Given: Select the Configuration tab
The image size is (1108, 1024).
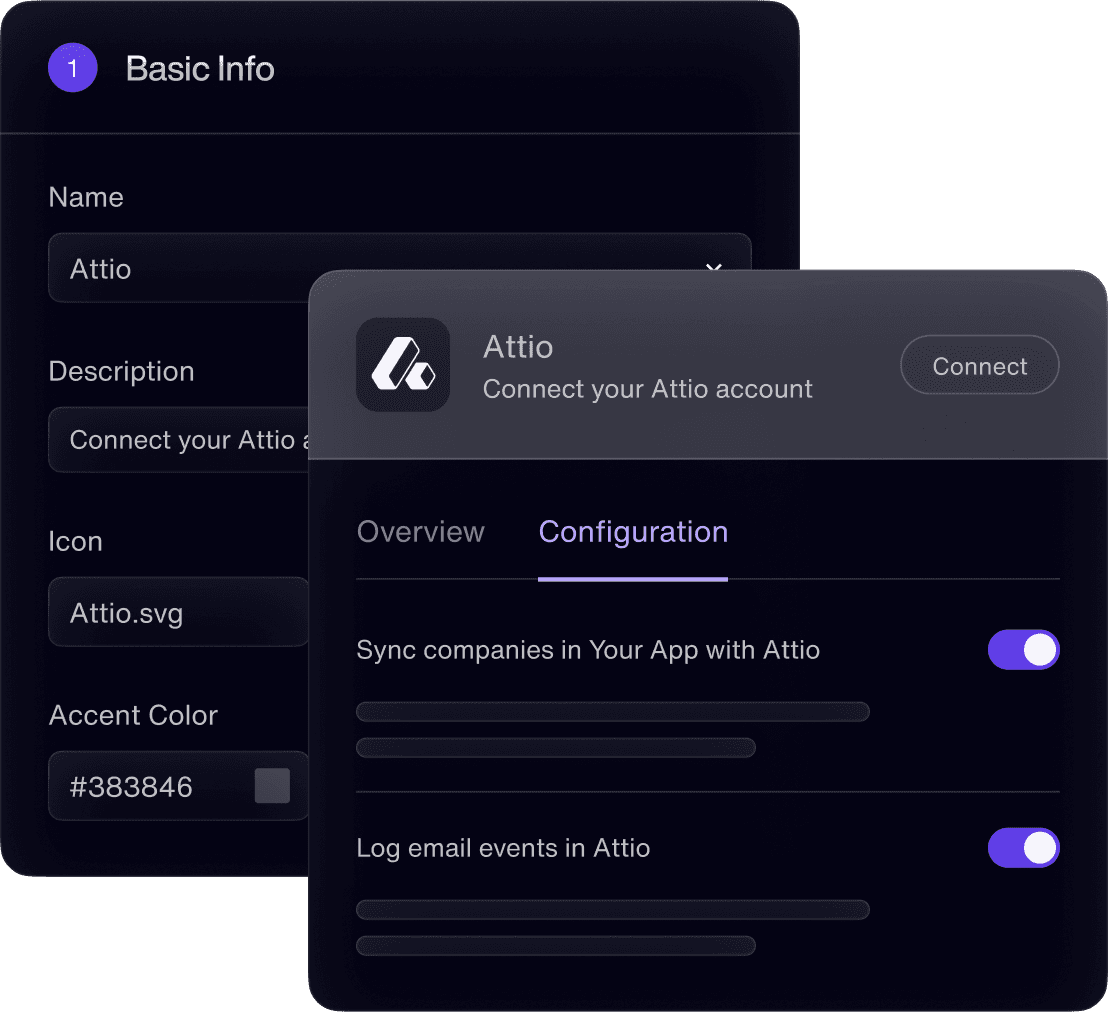Looking at the screenshot, I should (x=633, y=532).
